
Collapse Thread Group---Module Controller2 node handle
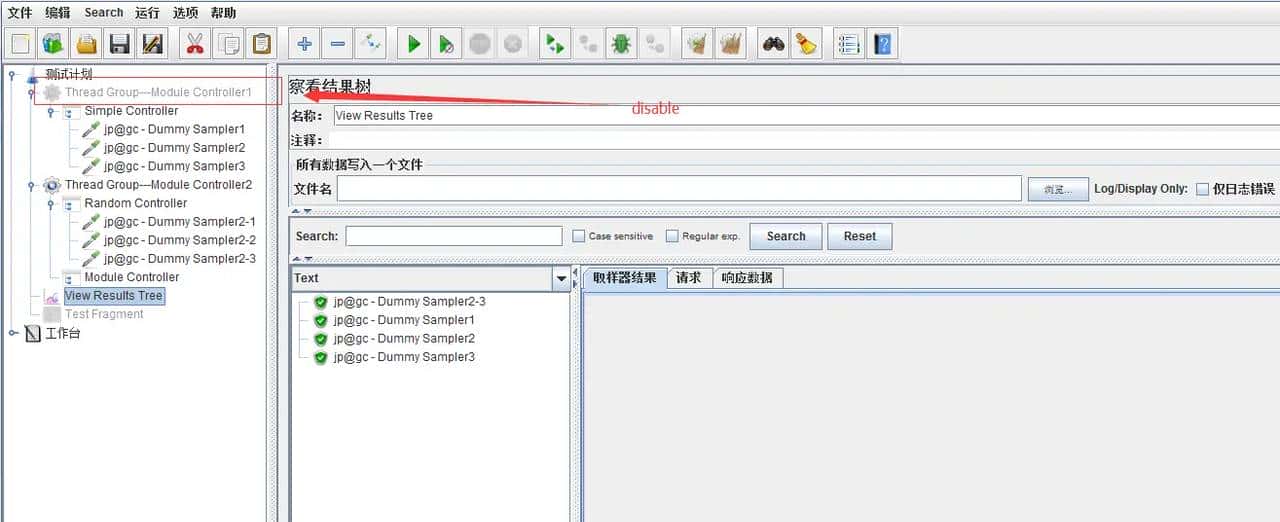point(31,185)
